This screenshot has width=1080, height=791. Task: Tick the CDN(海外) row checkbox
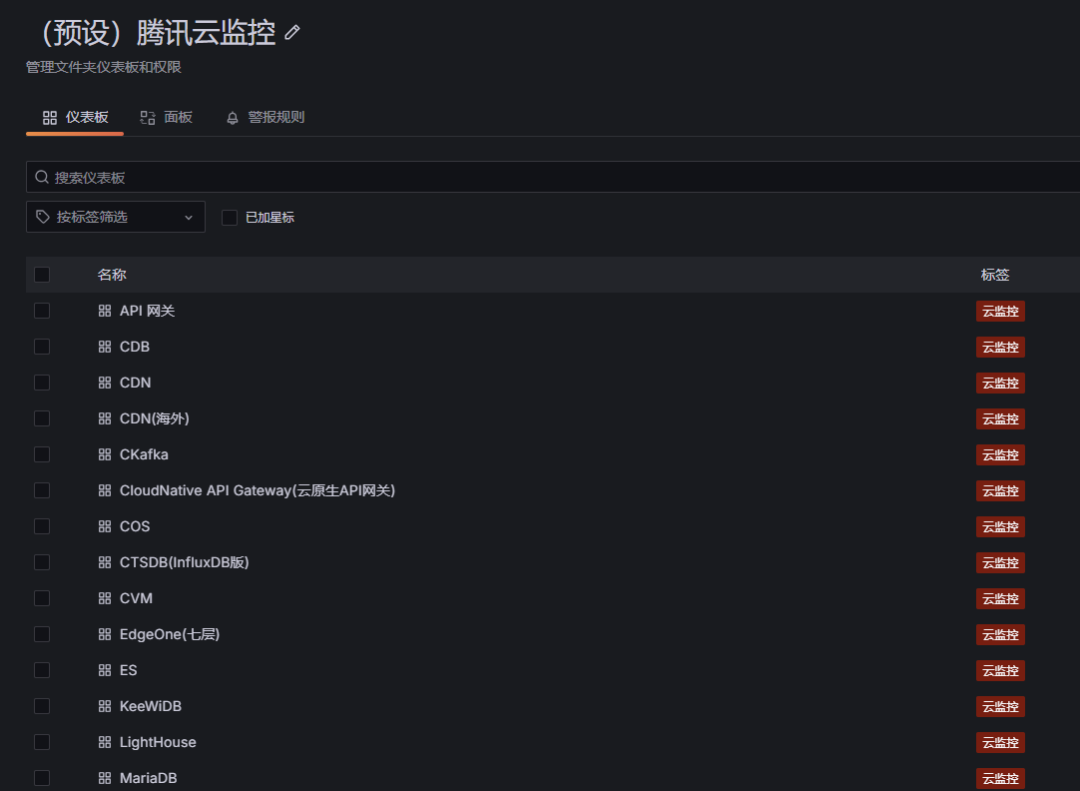pos(42,418)
